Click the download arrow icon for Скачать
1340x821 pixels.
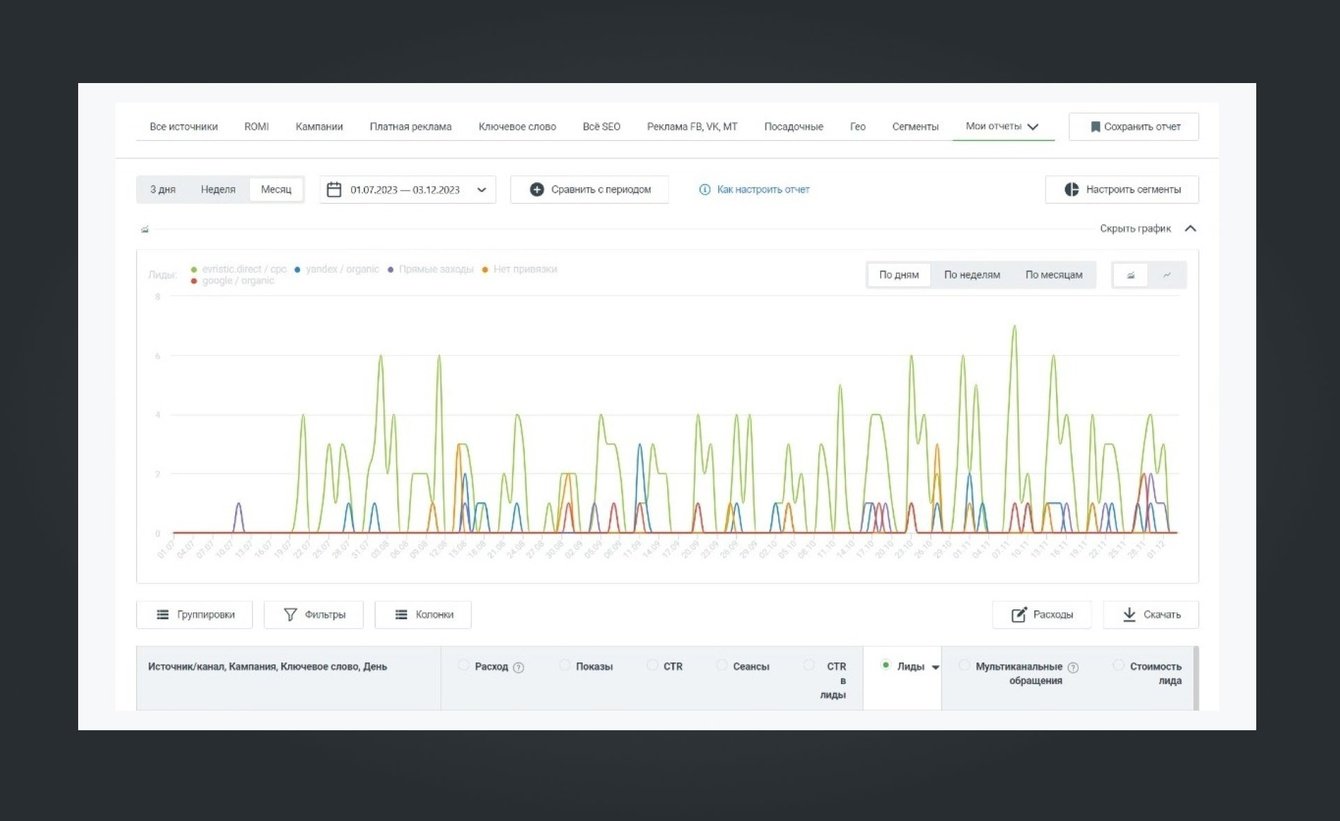pos(1129,615)
